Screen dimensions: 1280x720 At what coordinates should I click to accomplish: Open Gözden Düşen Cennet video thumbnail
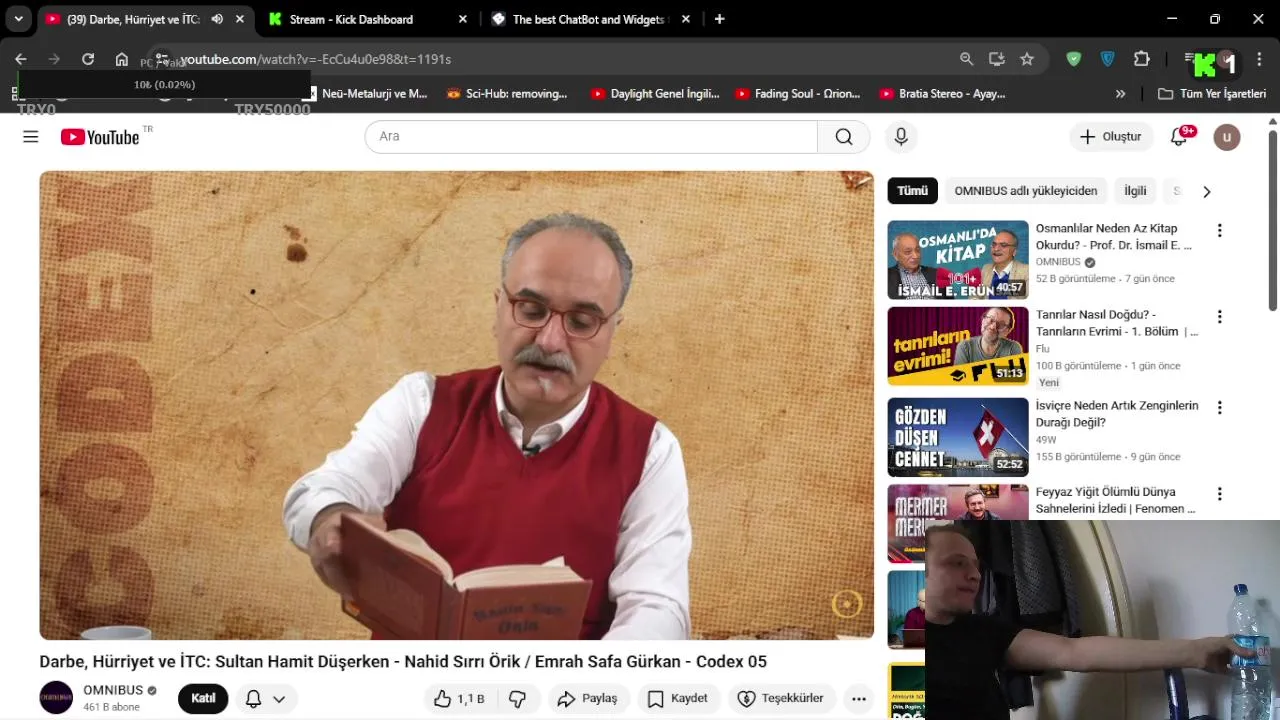pos(958,437)
